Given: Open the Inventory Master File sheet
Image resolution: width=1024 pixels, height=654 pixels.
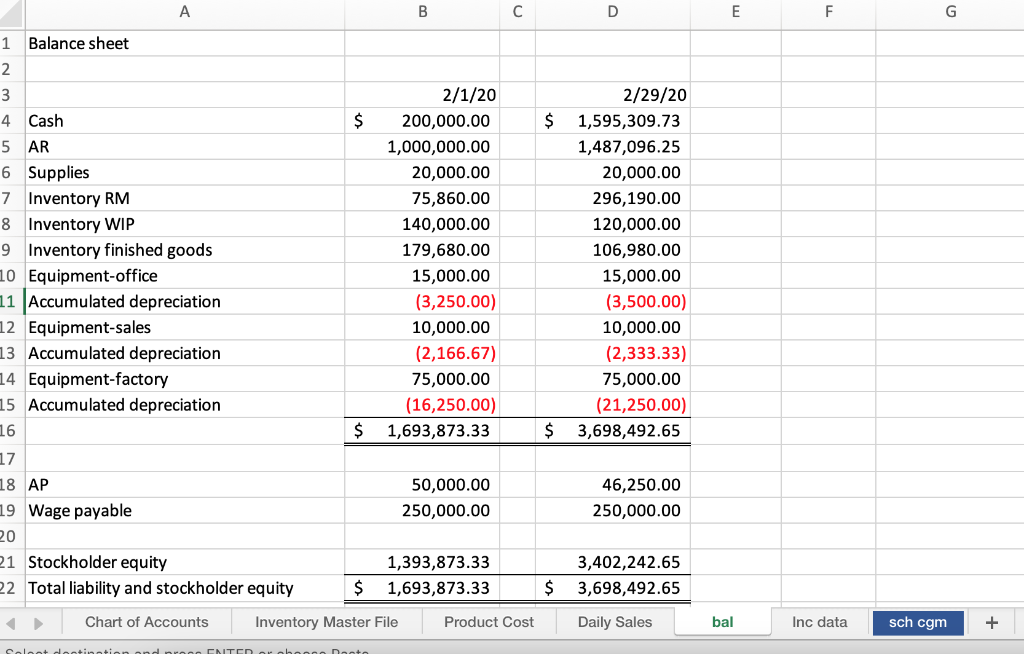Looking at the screenshot, I should click(327, 622).
